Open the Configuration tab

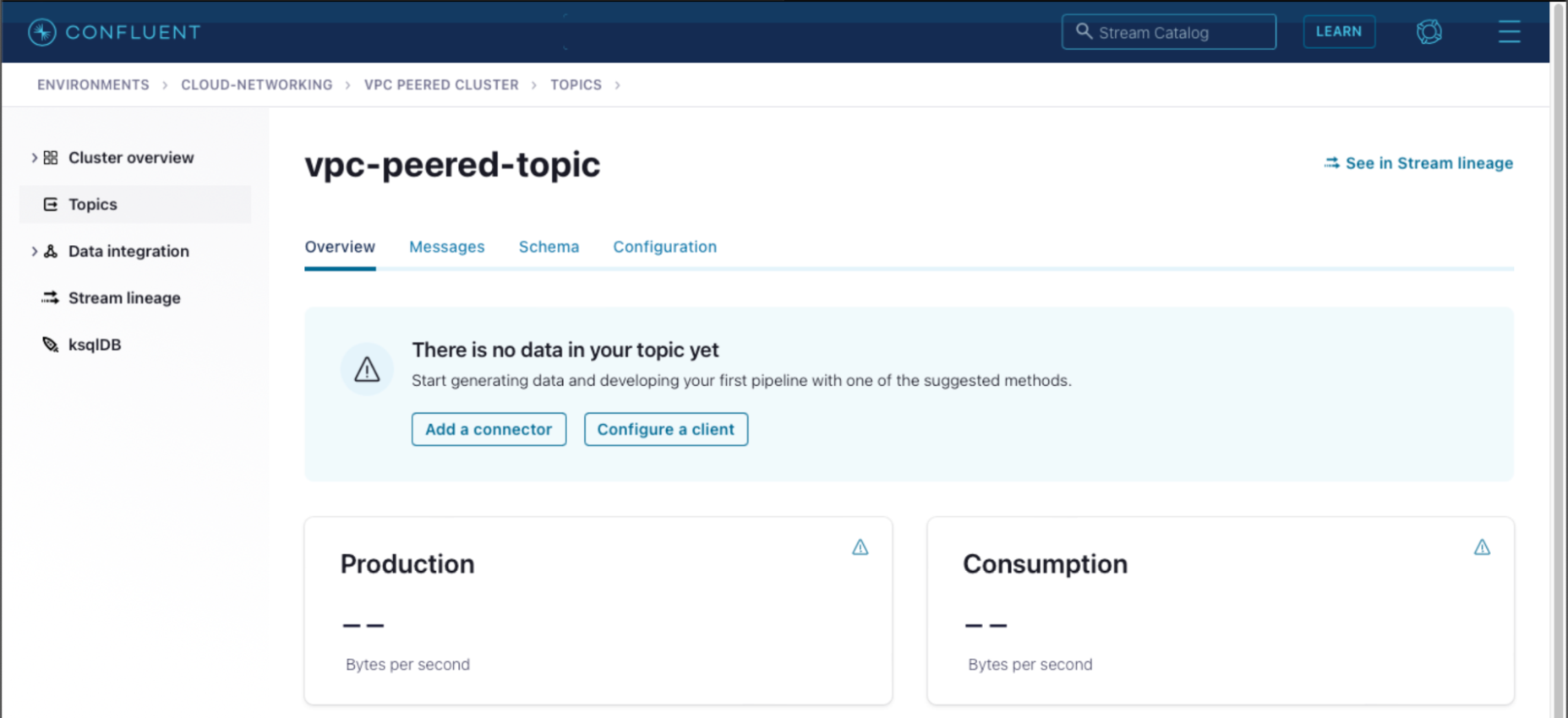click(664, 247)
